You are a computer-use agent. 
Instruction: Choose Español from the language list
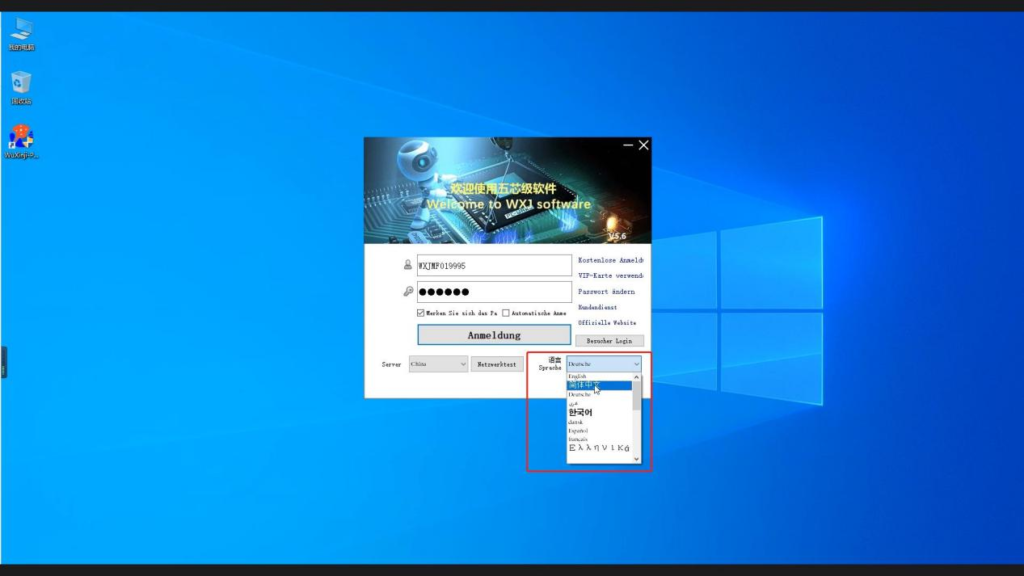click(599, 431)
